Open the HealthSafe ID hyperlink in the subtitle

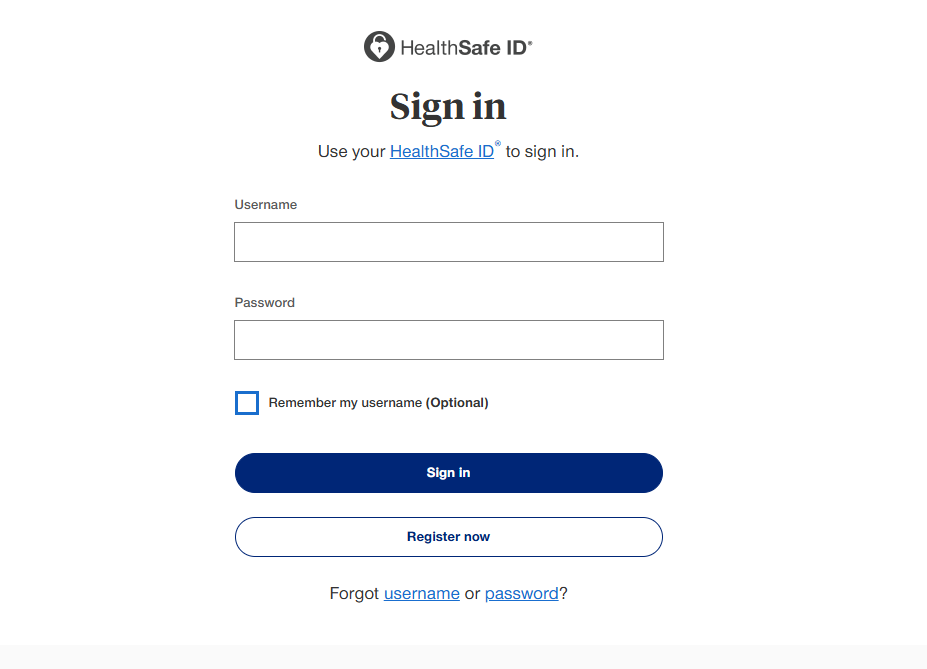[x=441, y=151]
